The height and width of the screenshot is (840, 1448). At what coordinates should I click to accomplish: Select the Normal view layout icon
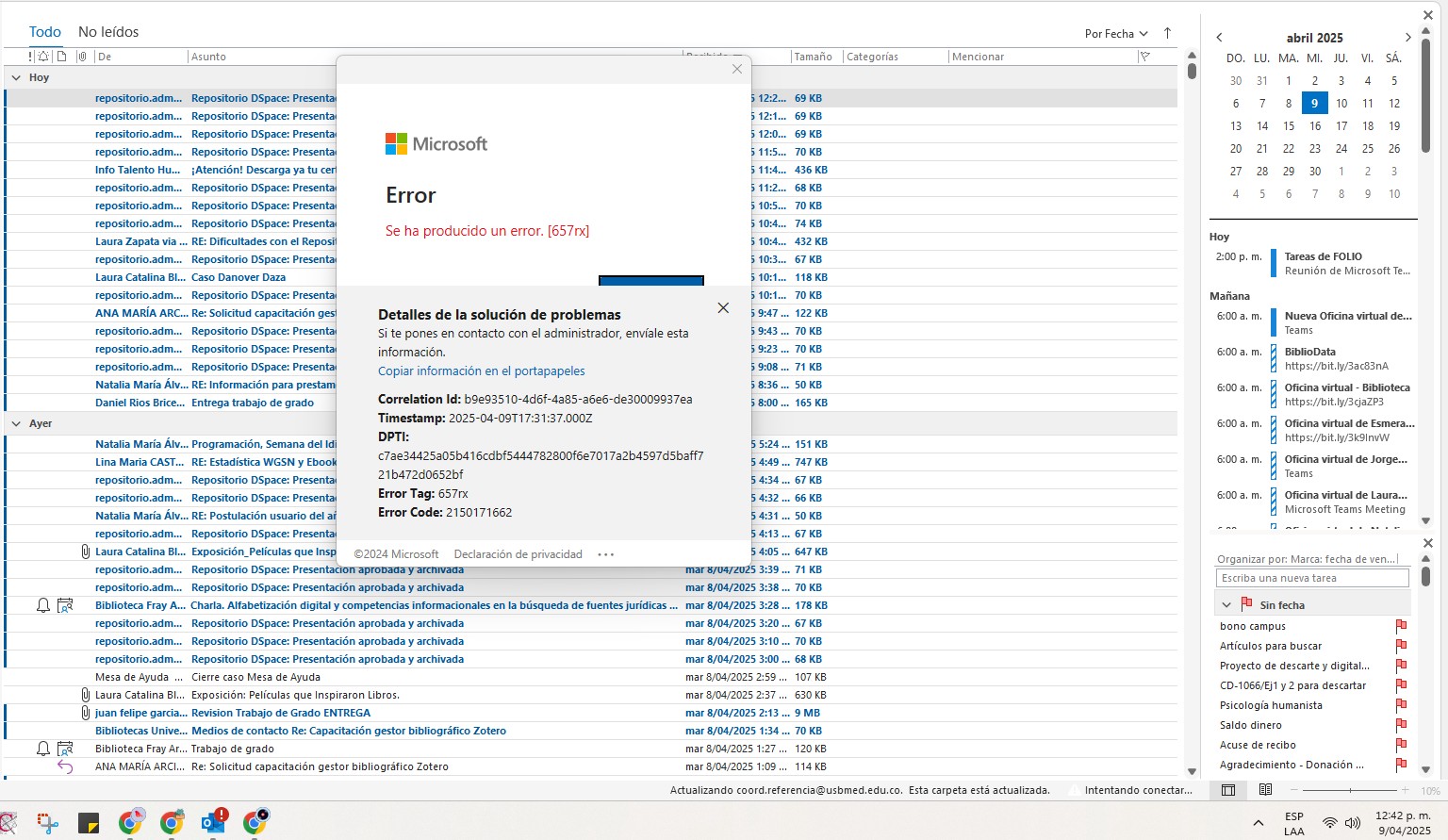(x=1228, y=790)
